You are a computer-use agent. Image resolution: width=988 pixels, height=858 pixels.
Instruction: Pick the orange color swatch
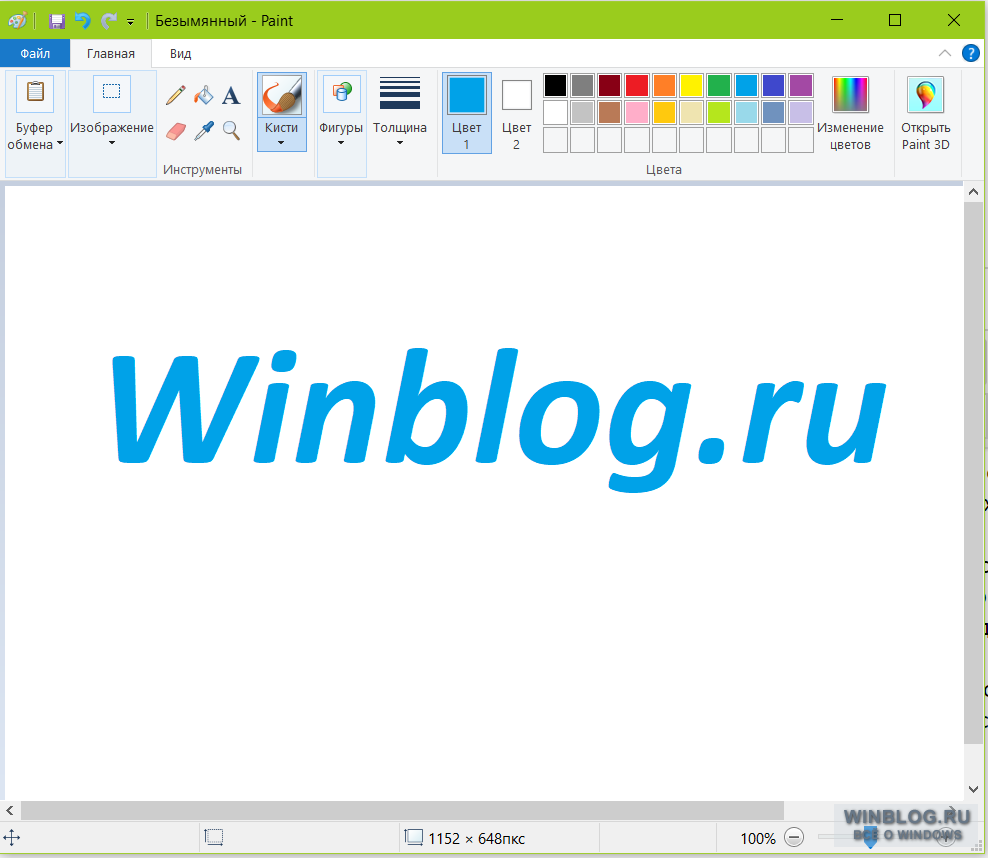click(x=664, y=86)
